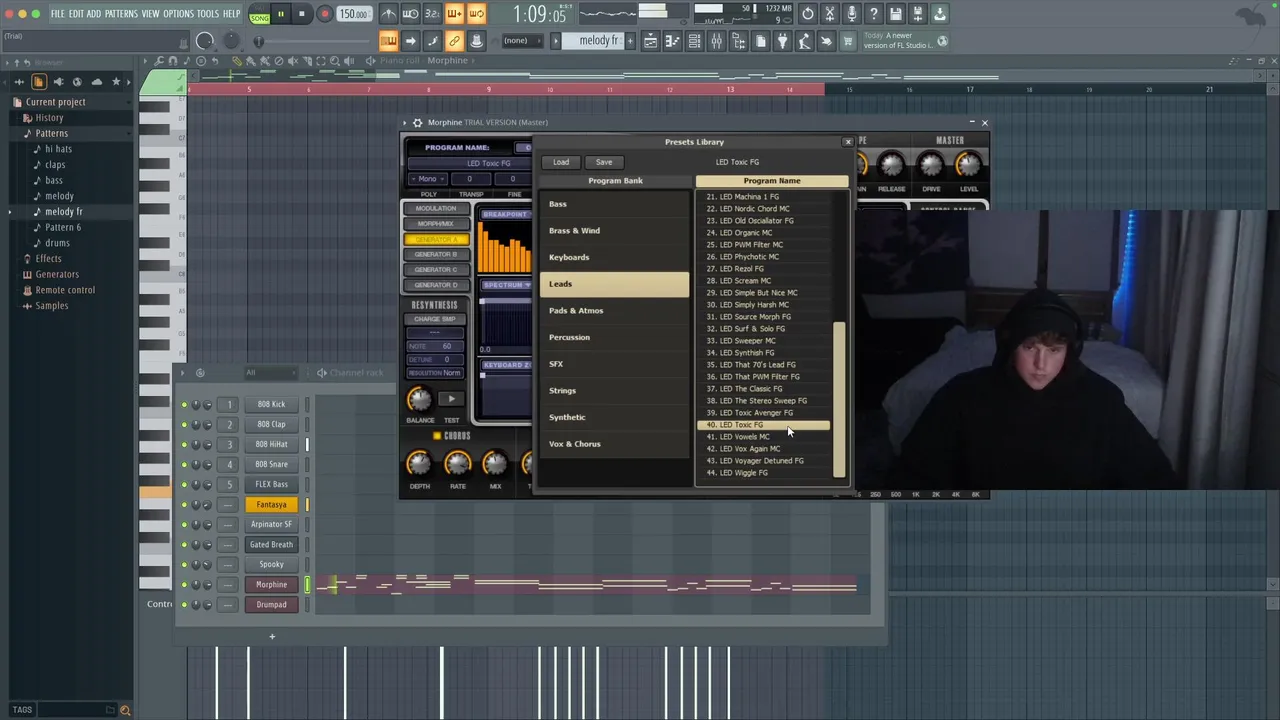Open the Fantasya channel button
This screenshot has height=720, width=1280.
tap(271, 504)
